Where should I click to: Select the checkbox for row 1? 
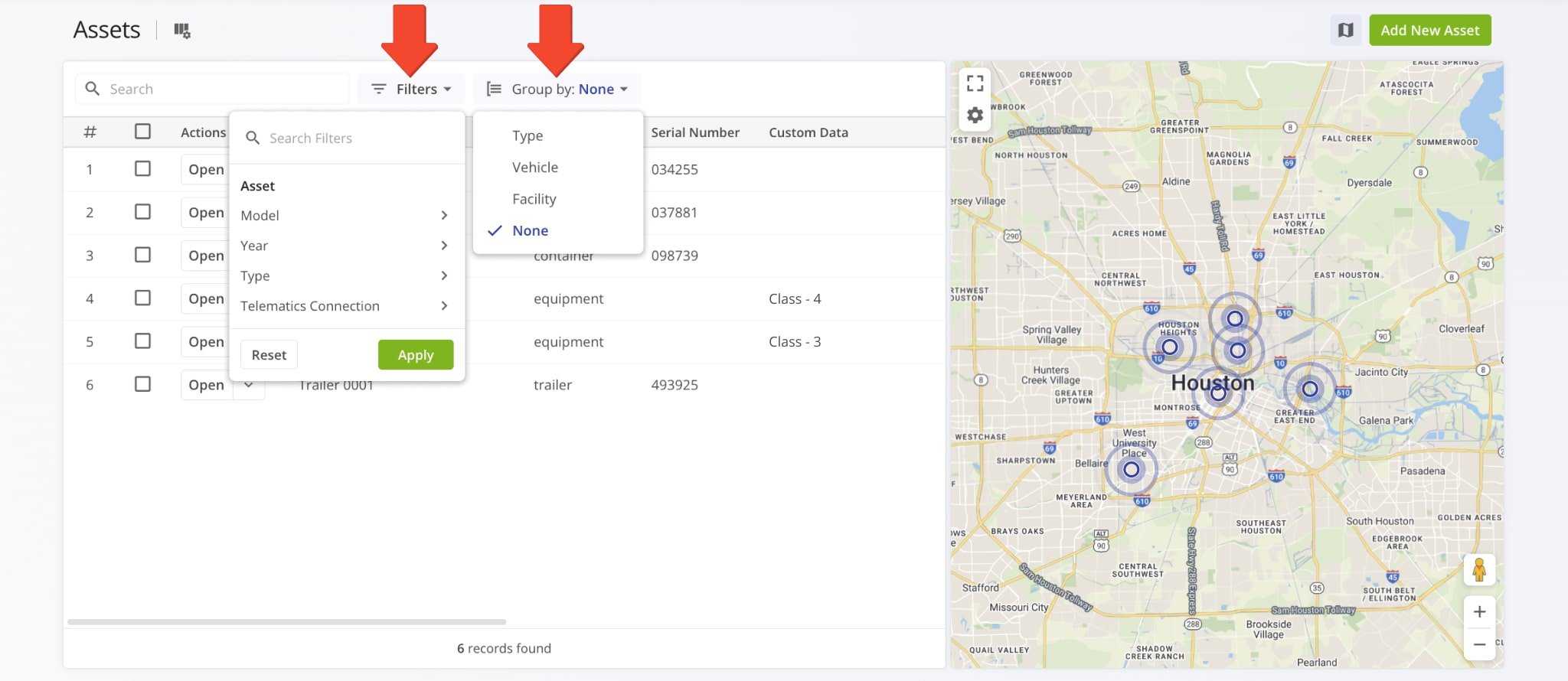[142, 168]
